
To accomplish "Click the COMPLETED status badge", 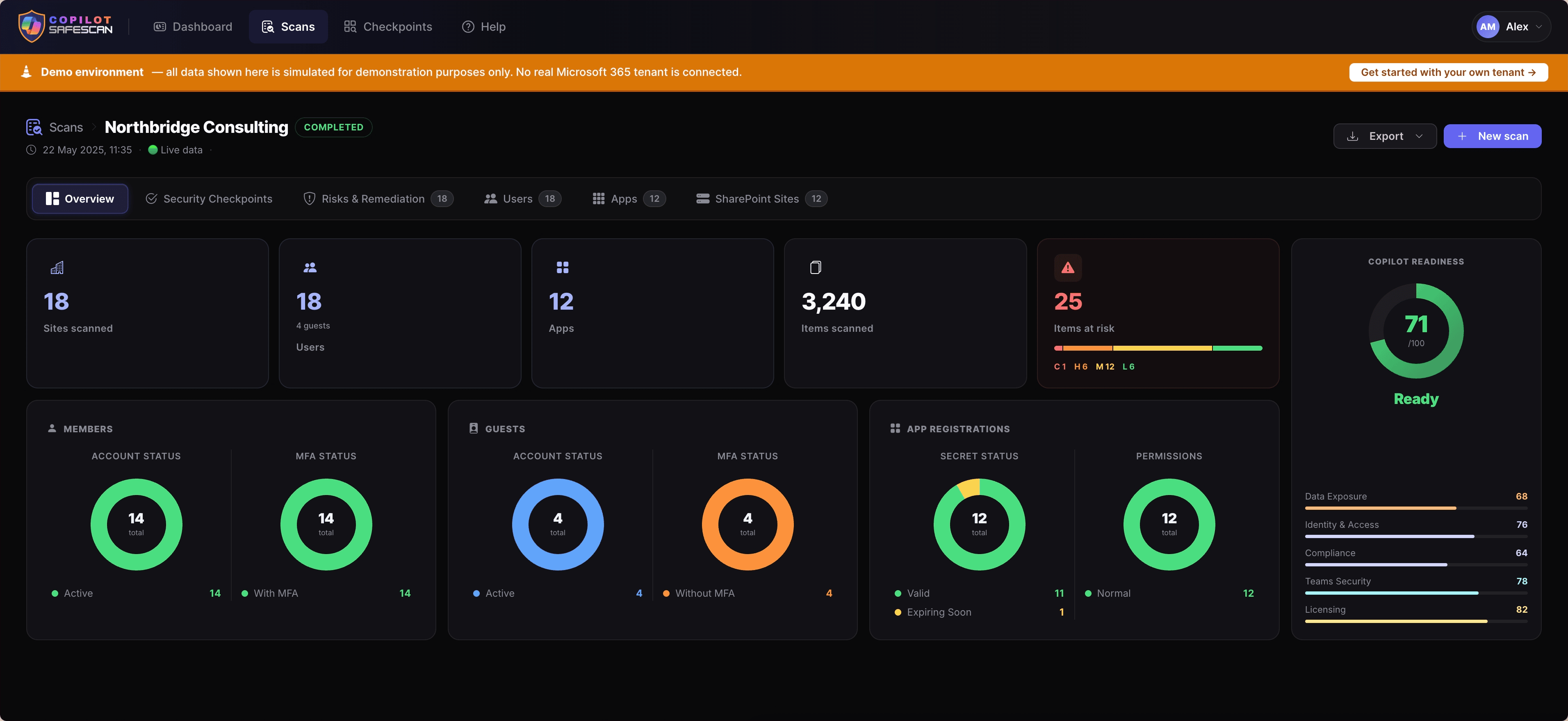I will [x=333, y=127].
